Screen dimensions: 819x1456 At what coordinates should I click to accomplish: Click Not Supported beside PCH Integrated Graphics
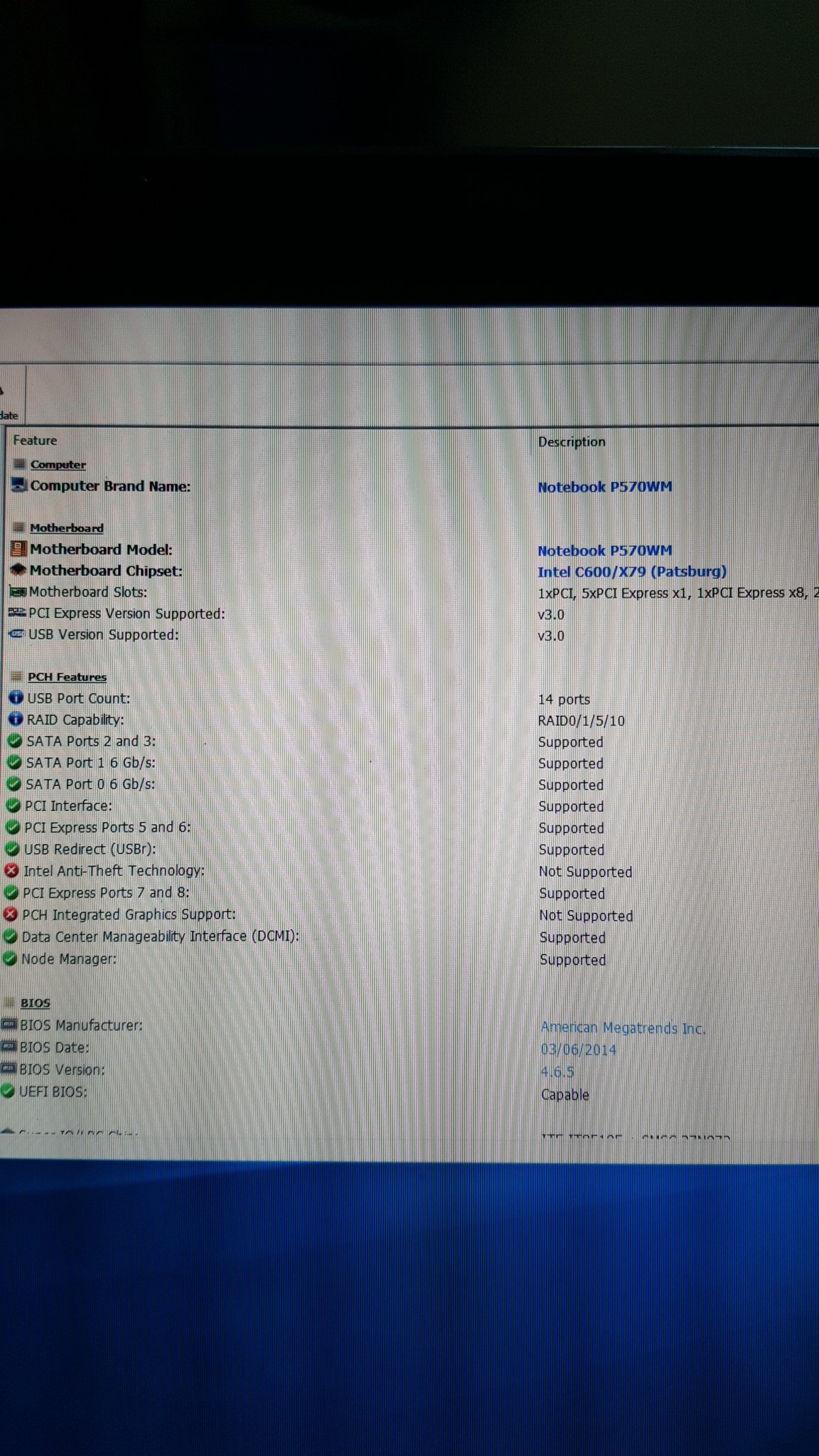586,916
